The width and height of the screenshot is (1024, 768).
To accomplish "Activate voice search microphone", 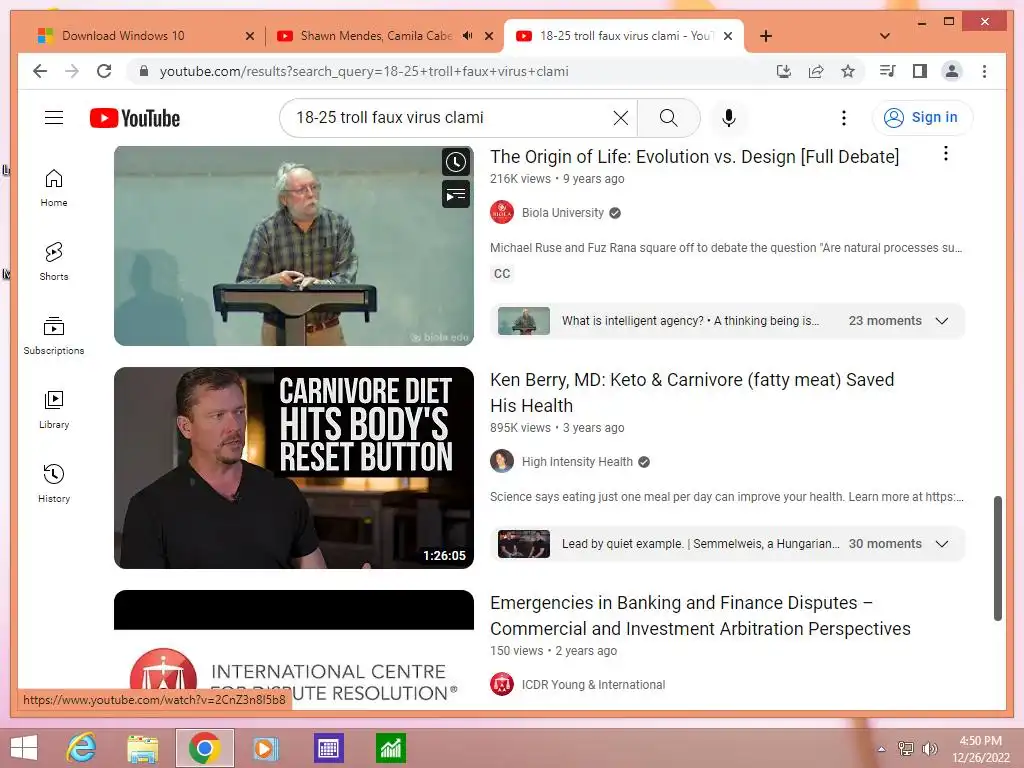I will [729, 118].
